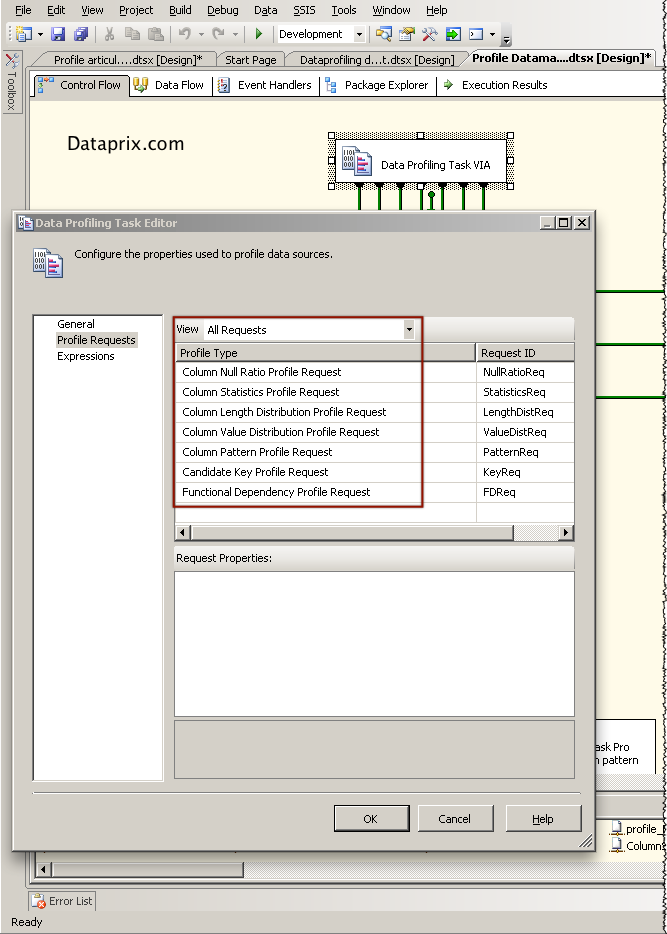
Task: Click the Profile Type column header
Action: [x=326, y=353]
